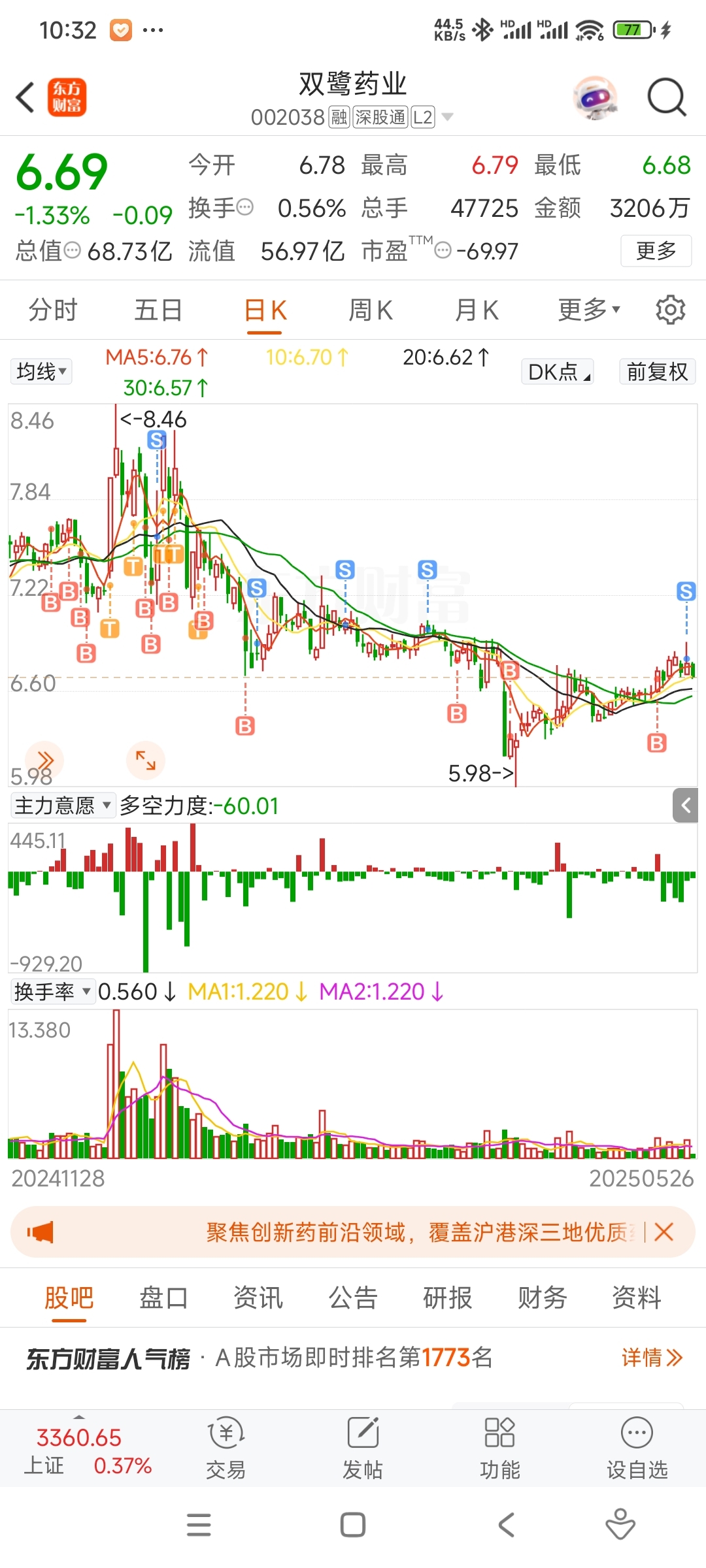Tap the back arrow at top left
This screenshot has width=706, height=1568.
click(x=25, y=97)
